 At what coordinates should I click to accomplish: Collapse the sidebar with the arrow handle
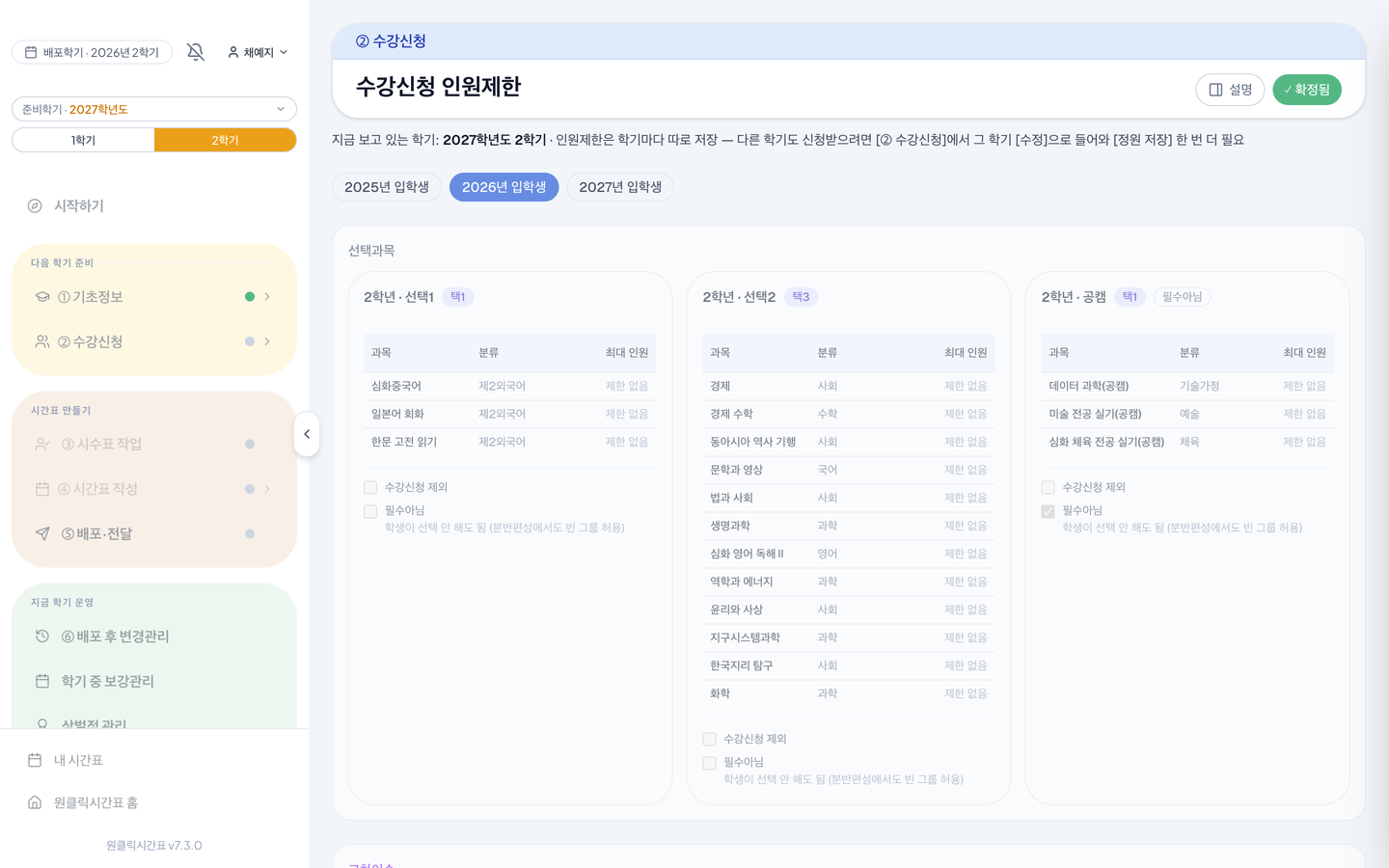pyautogui.click(x=307, y=434)
